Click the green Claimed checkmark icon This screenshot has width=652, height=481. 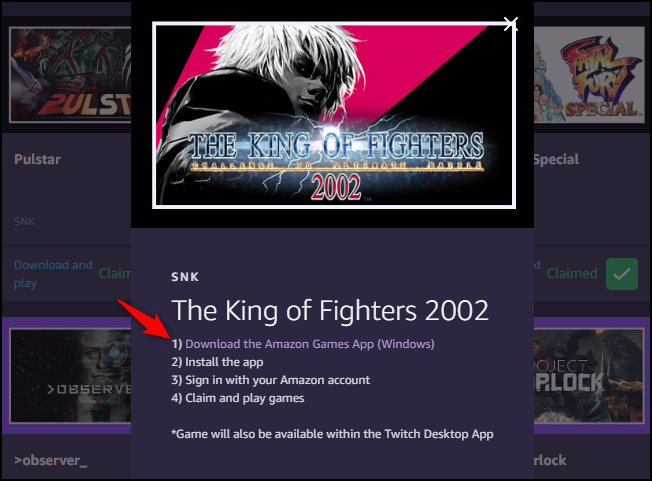(x=622, y=274)
